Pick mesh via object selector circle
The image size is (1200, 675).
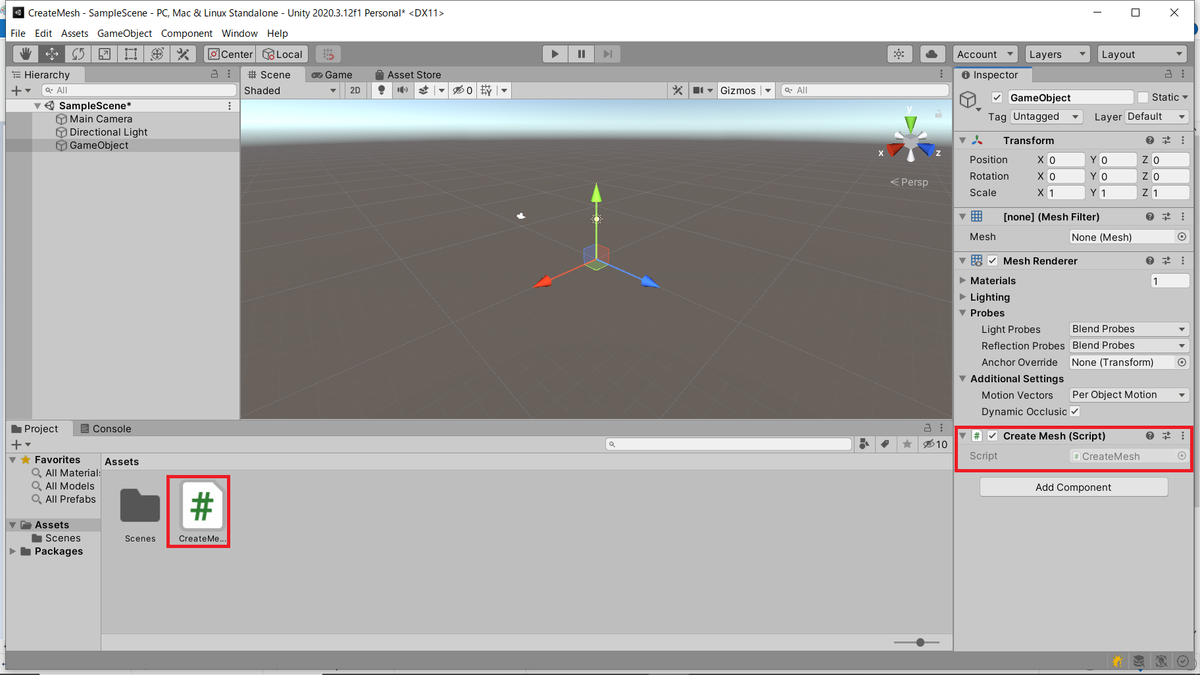click(x=1182, y=237)
